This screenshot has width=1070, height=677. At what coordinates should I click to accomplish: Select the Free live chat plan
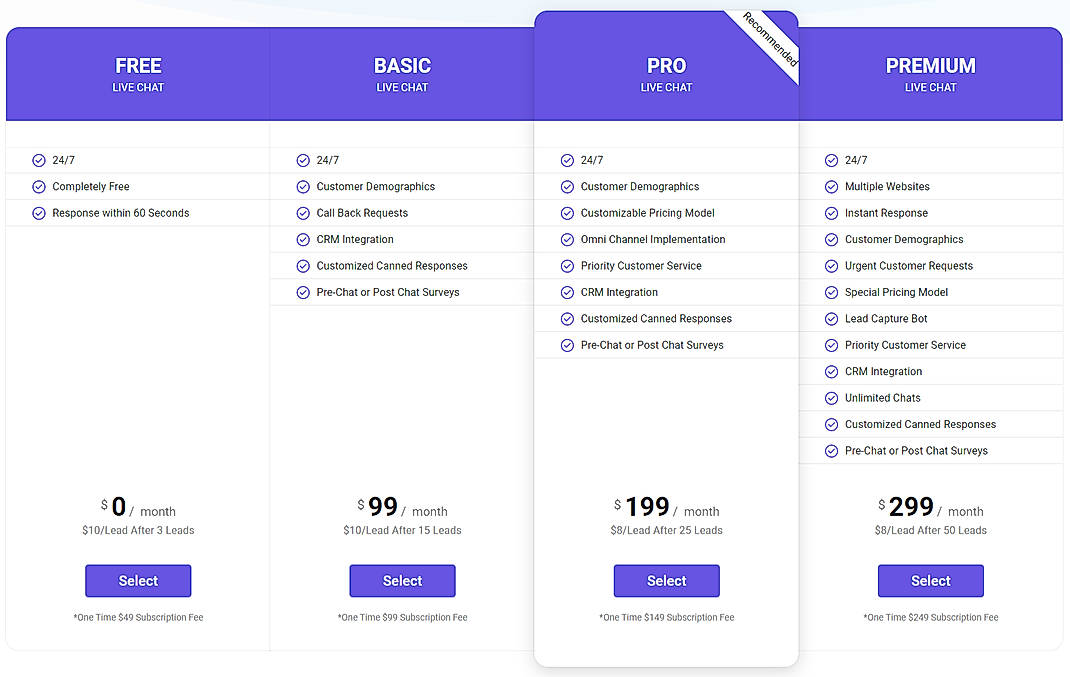pyautogui.click(x=138, y=581)
